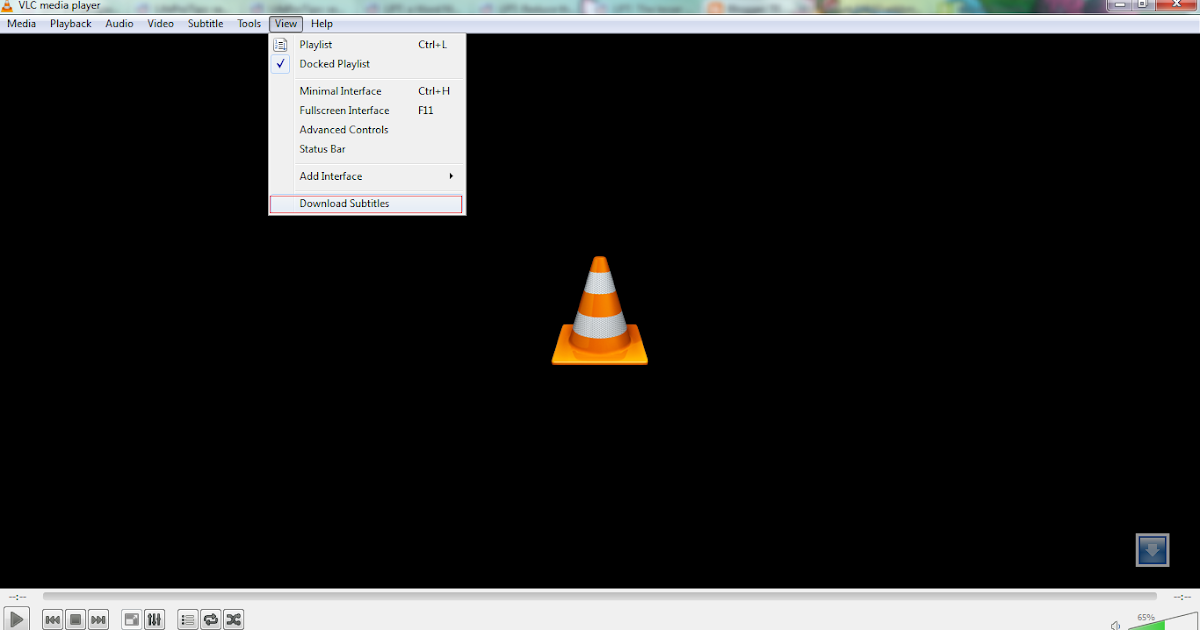Stop playback using the square Stop icon
The height and width of the screenshot is (630, 1200).
point(75,620)
